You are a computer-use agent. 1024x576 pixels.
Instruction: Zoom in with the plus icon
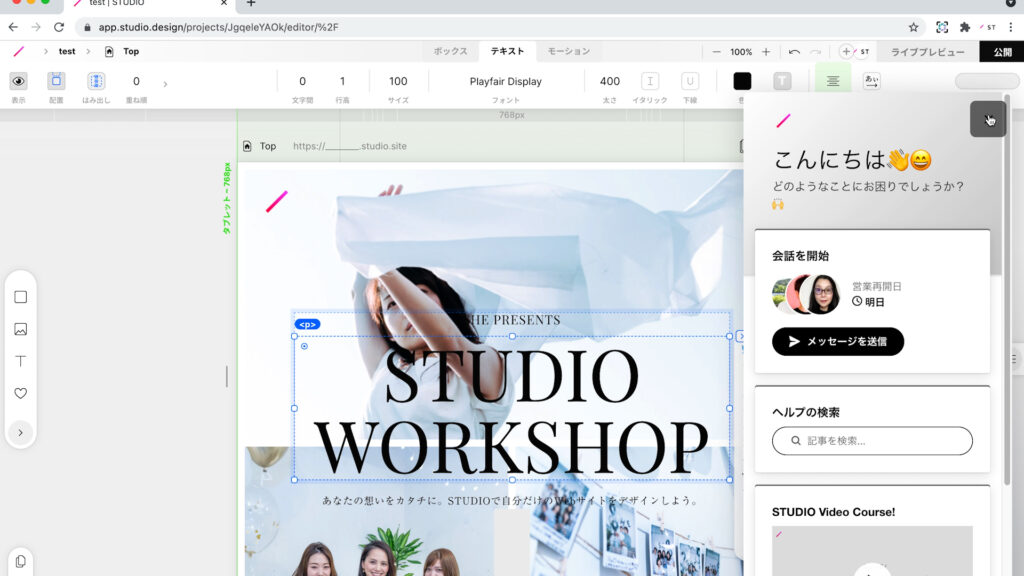766,52
